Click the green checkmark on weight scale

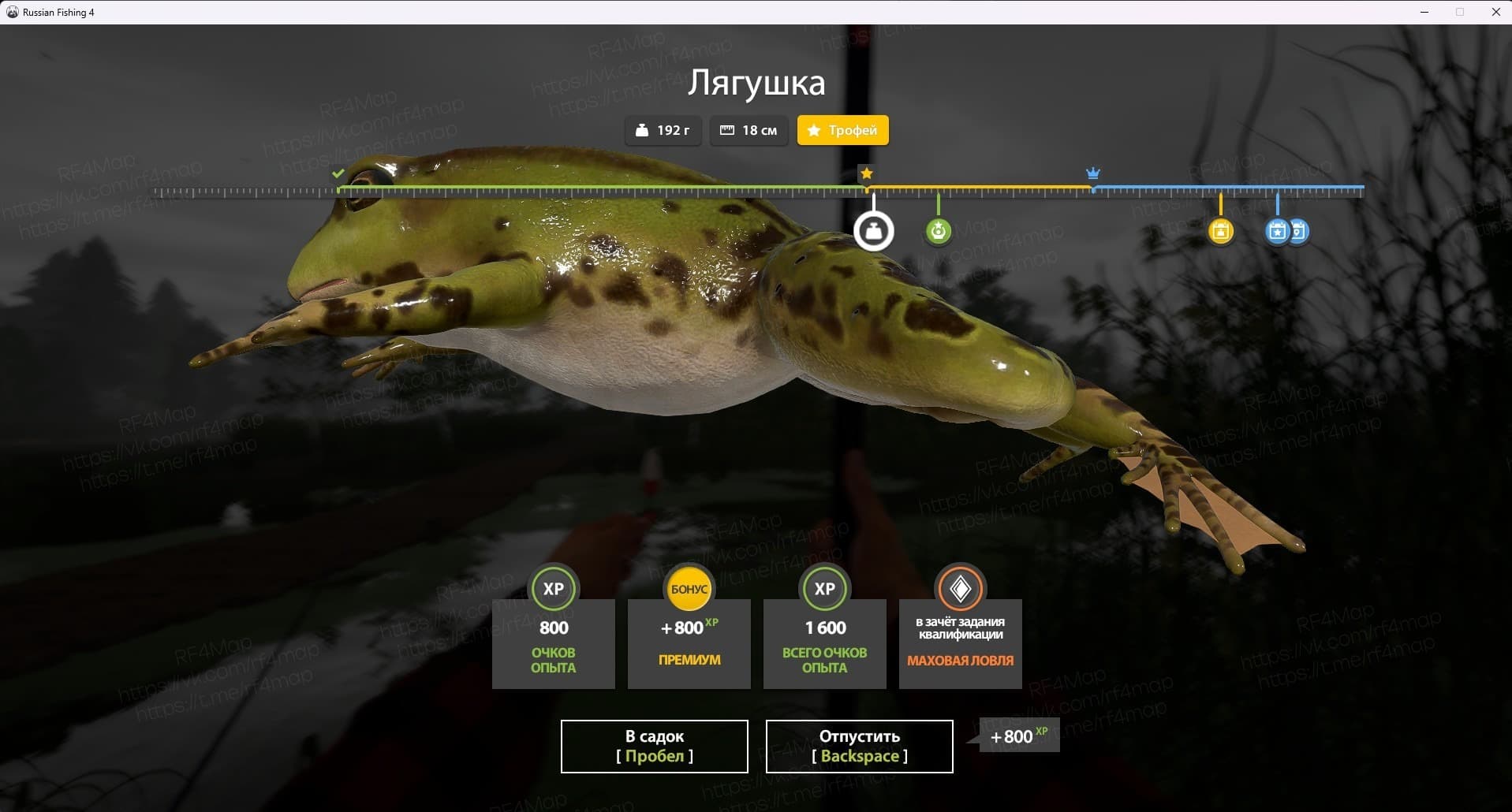338,173
